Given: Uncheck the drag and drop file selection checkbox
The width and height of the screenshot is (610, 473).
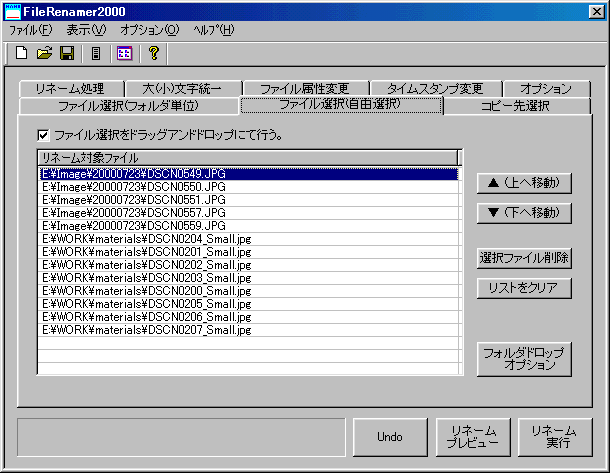Looking at the screenshot, I should 43,135.
